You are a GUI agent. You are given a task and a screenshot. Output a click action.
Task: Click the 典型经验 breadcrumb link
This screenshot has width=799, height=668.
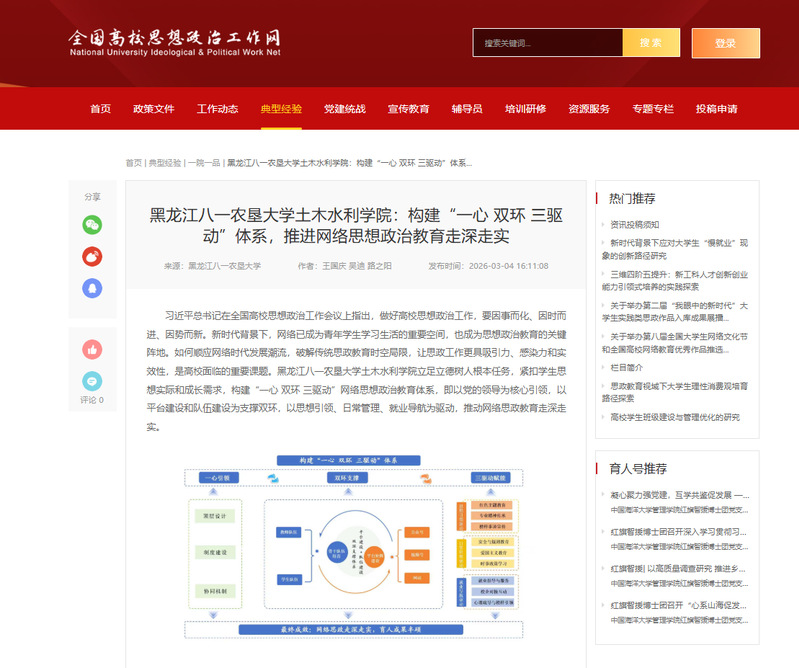coord(165,162)
